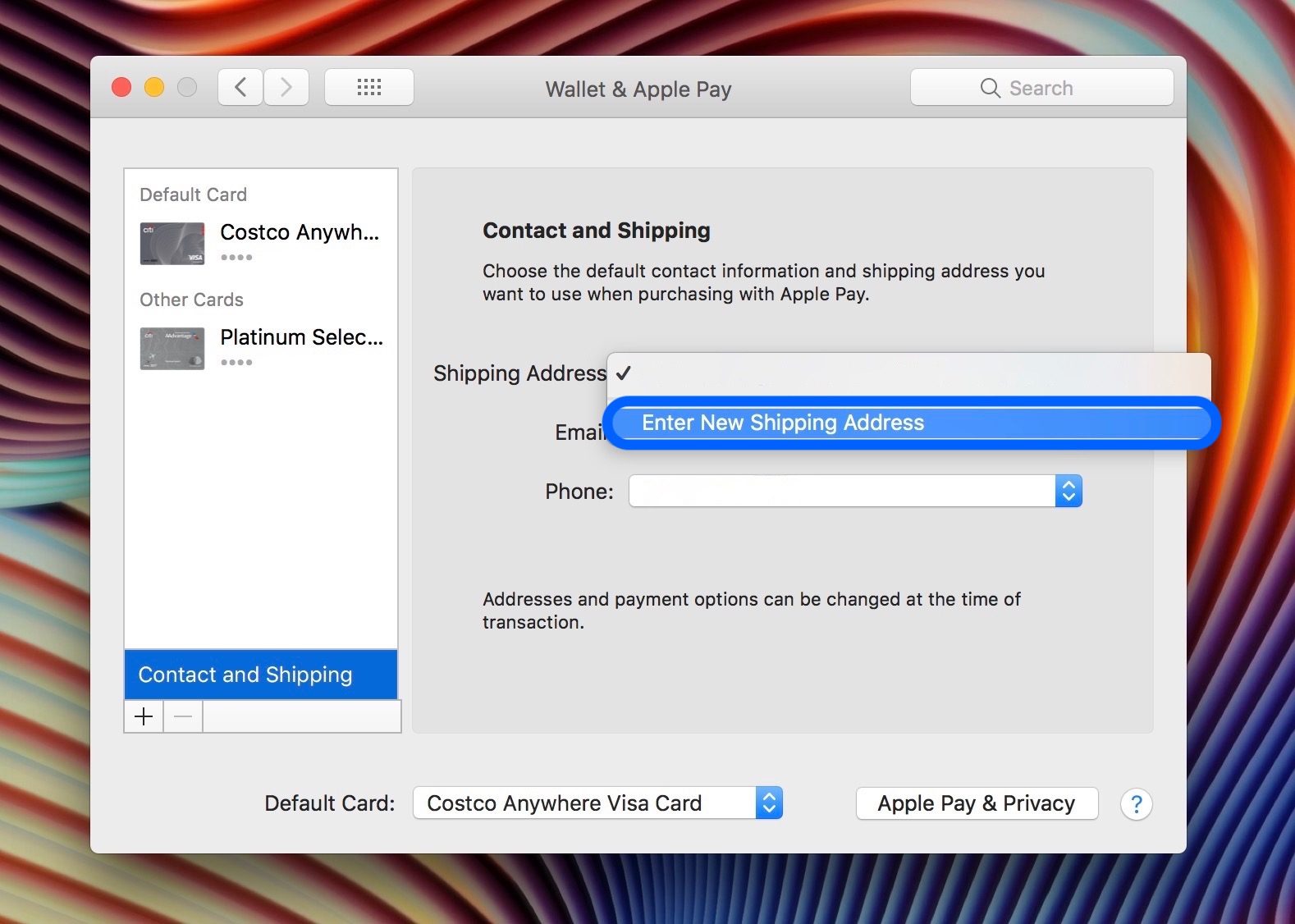
Task: Go back with the left arrow button
Action: coord(240,87)
